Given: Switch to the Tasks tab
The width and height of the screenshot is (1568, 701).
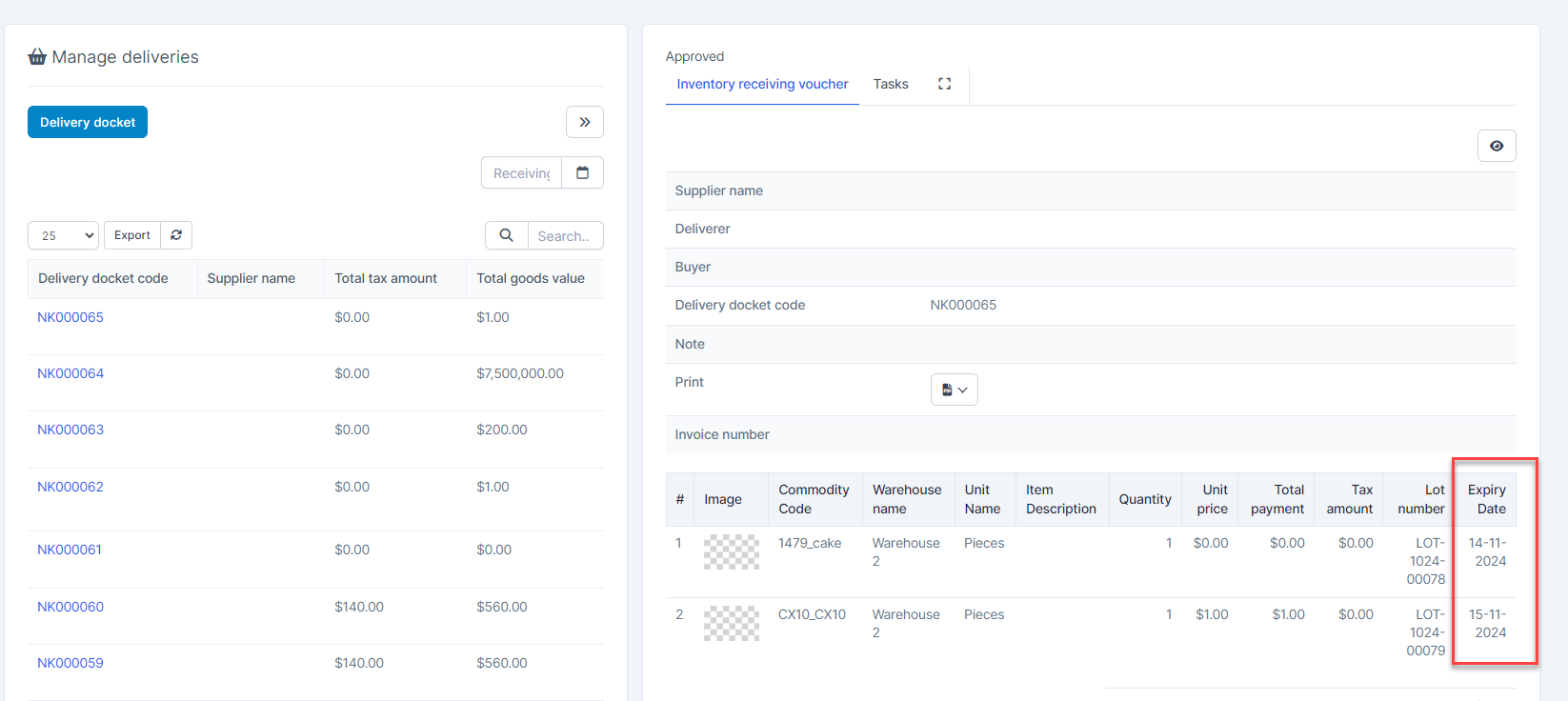Looking at the screenshot, I should coord(891,84).
